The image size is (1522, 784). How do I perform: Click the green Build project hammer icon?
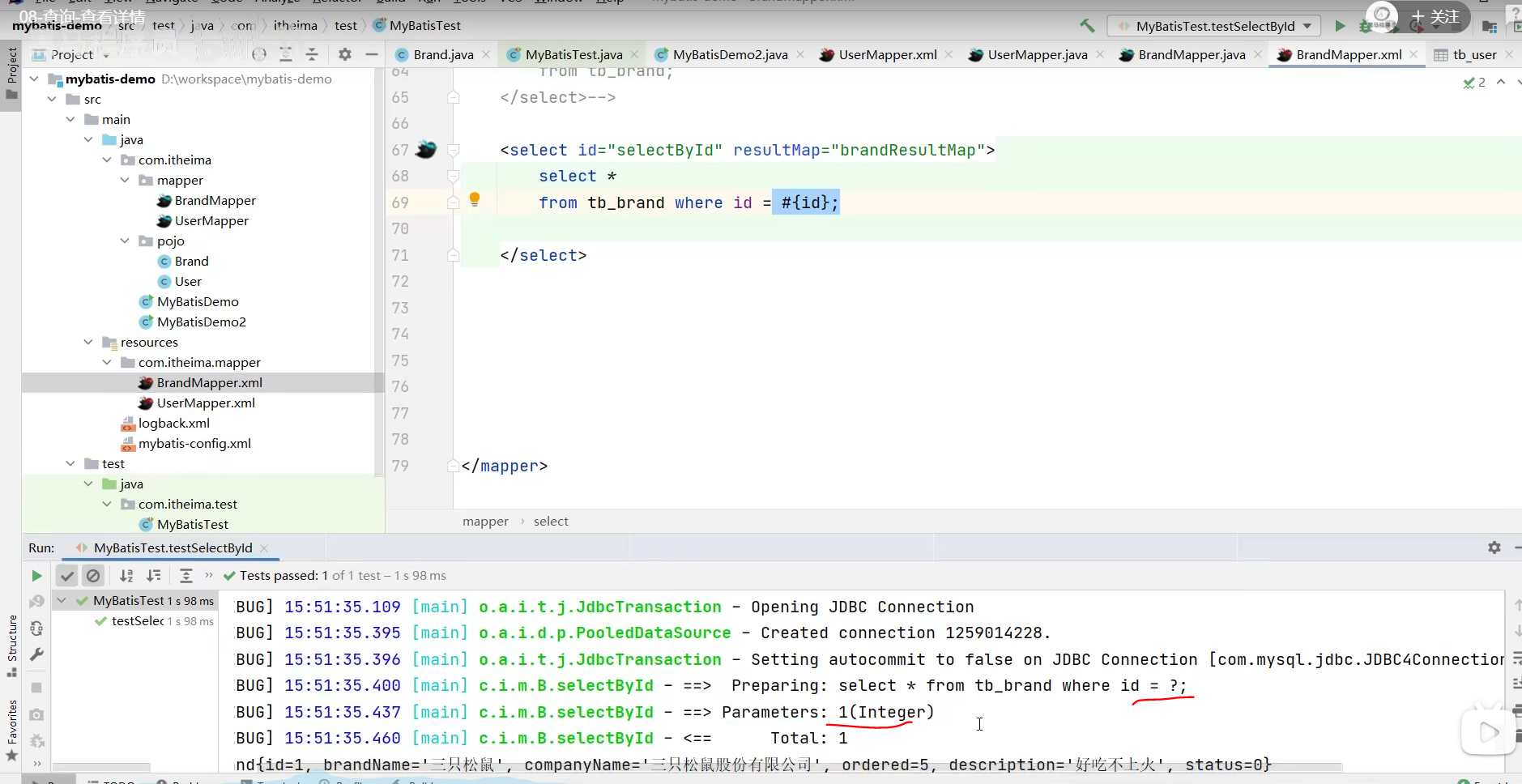1087,26
